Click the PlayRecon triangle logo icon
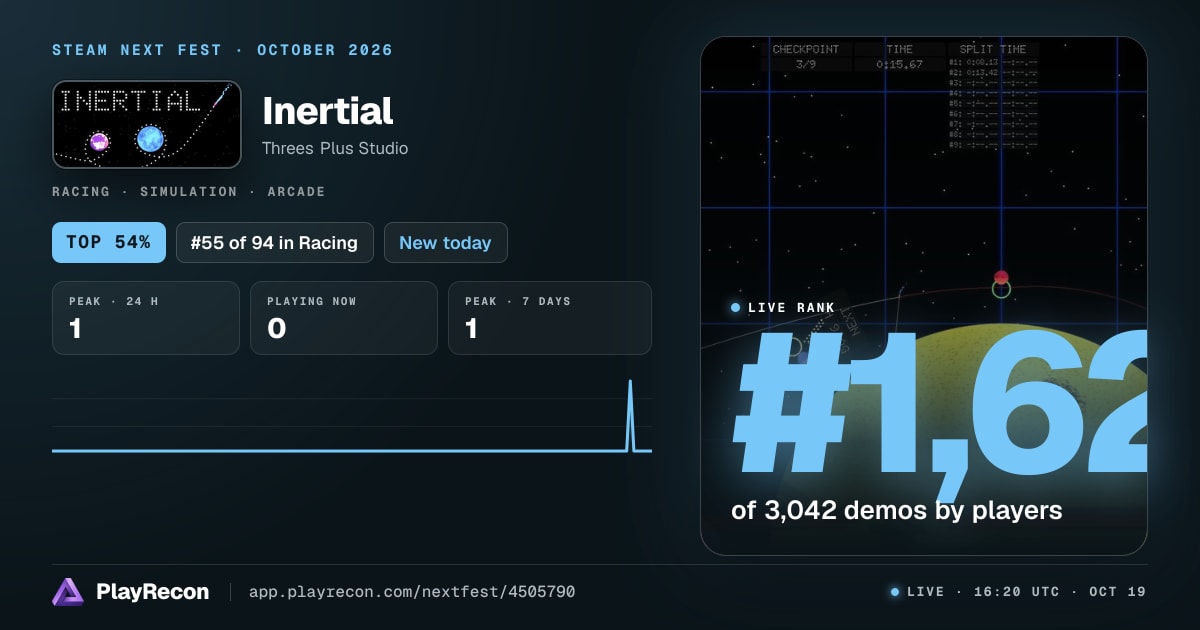 point(68,592)
